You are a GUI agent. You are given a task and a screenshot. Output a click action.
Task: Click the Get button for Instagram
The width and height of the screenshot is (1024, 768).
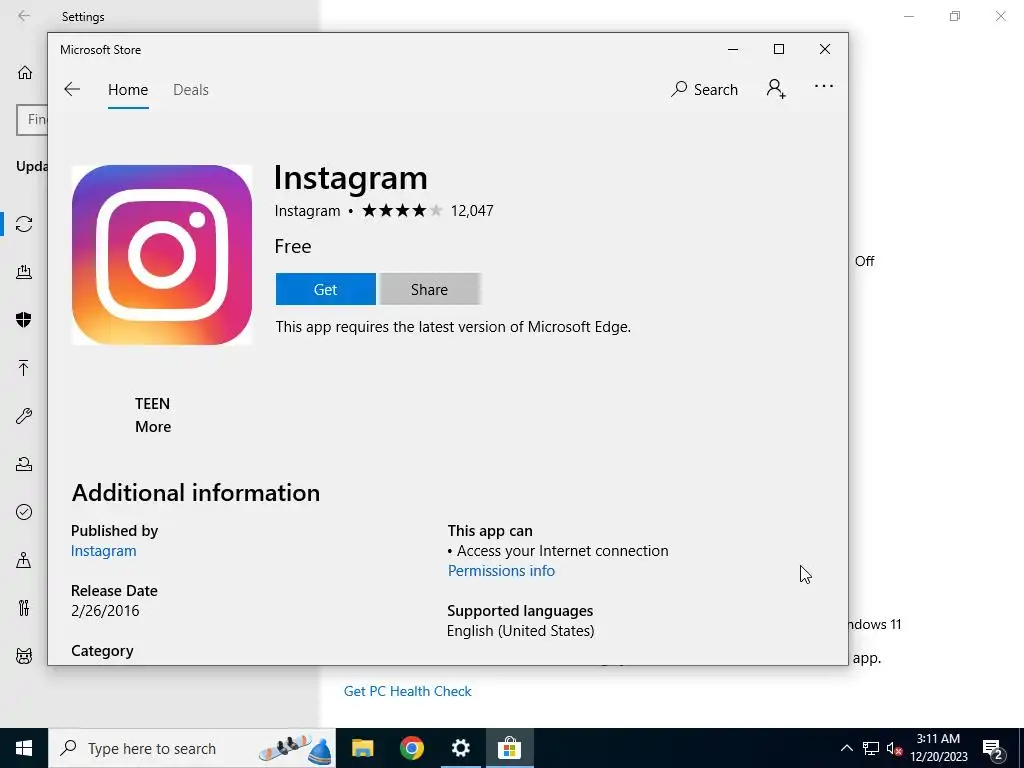point(325,289)
